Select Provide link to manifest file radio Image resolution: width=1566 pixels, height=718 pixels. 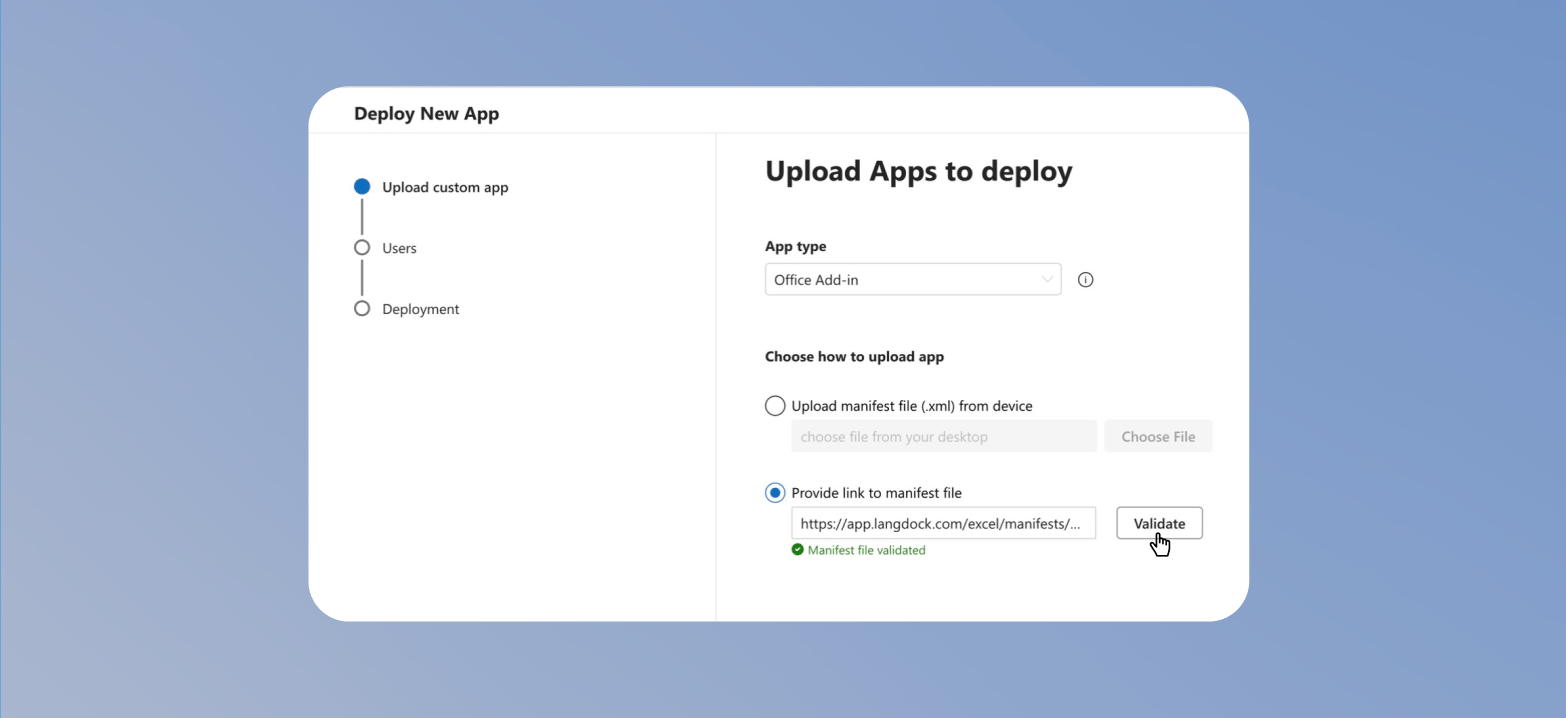point(775,493)
